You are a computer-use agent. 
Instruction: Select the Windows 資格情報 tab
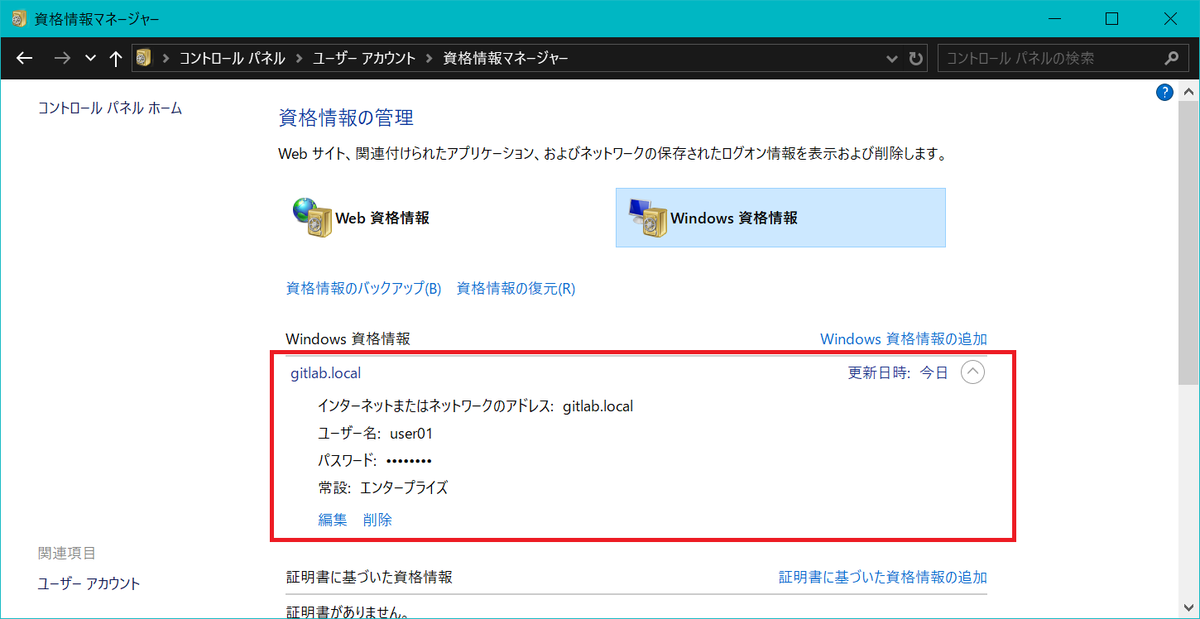[780, 217]
